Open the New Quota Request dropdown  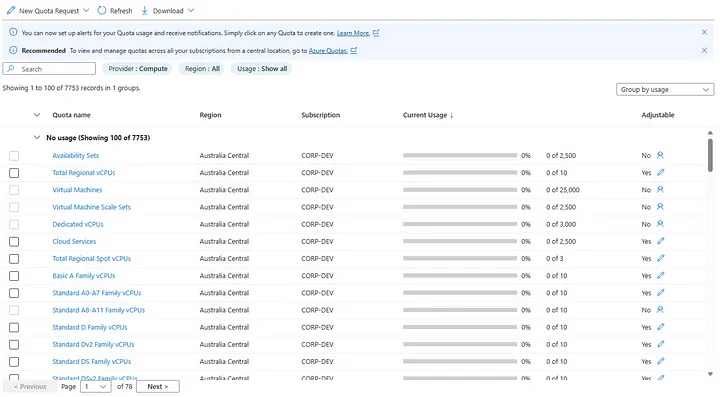86,10
